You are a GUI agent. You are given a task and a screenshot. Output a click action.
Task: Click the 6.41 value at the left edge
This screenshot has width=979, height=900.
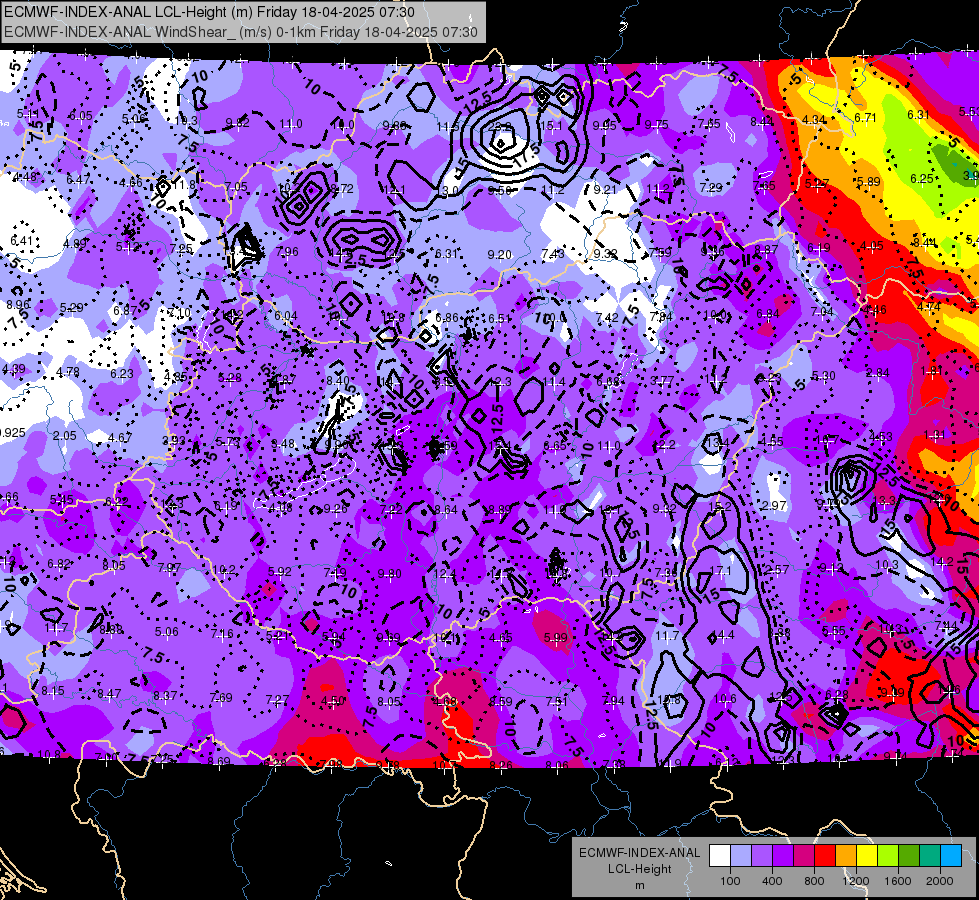(x=21, y=240)
